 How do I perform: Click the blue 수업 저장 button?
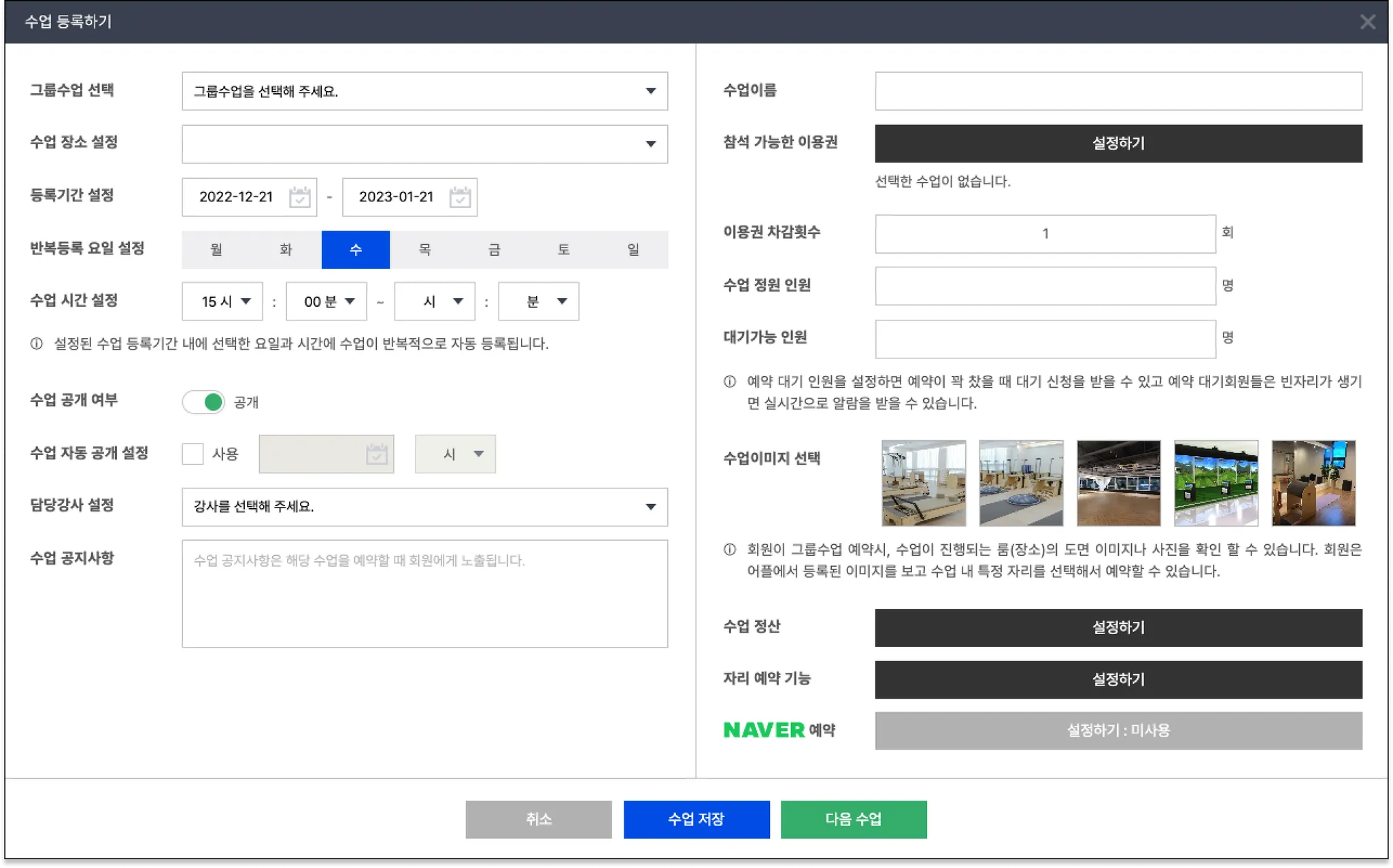(696, 819)
